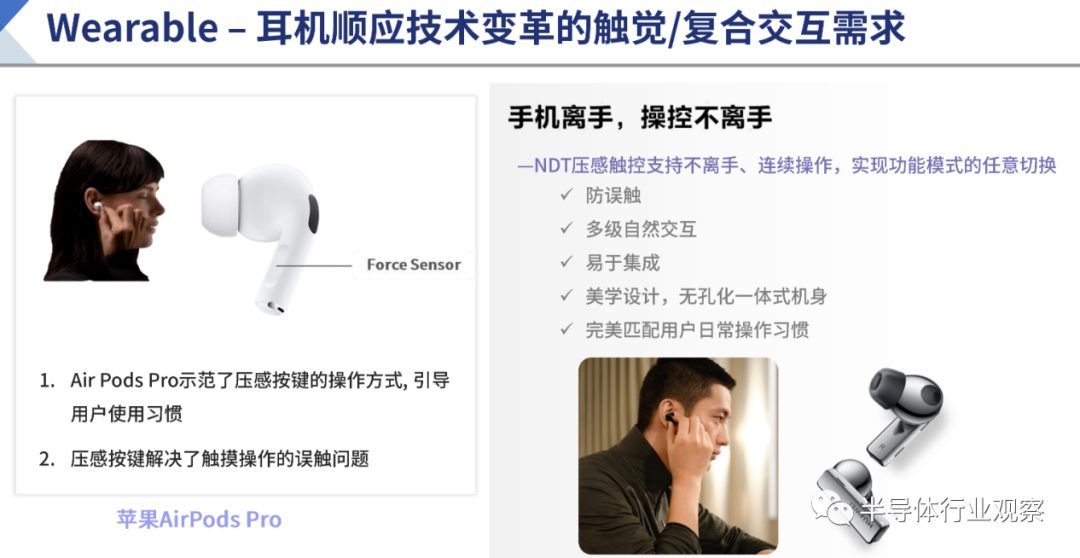Click the checkmark beside 易于集成
This screenshot has width=1080, height=558.
click(x=567, y=262)
